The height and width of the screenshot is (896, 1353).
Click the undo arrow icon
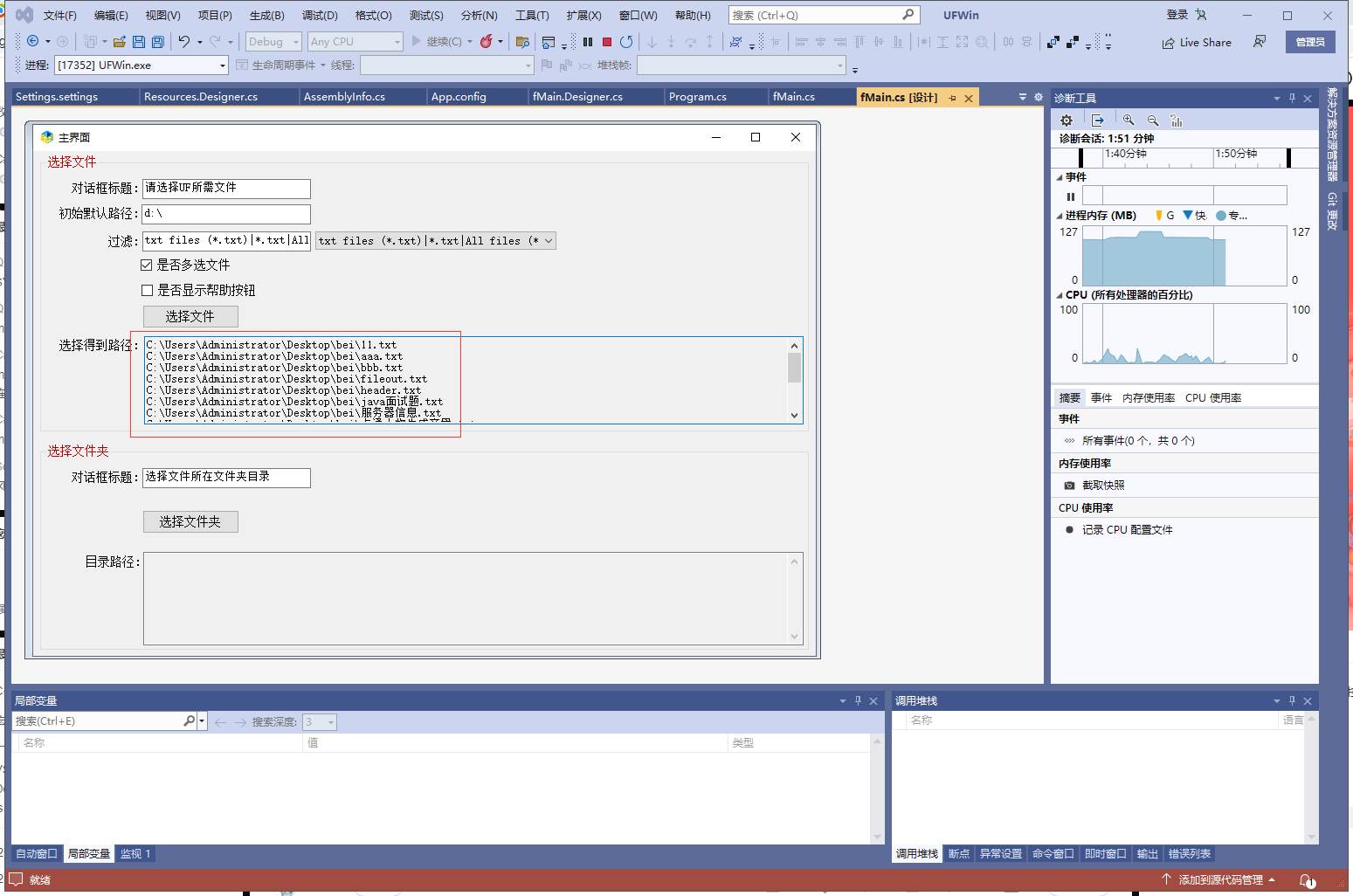(x=184, y=41)
